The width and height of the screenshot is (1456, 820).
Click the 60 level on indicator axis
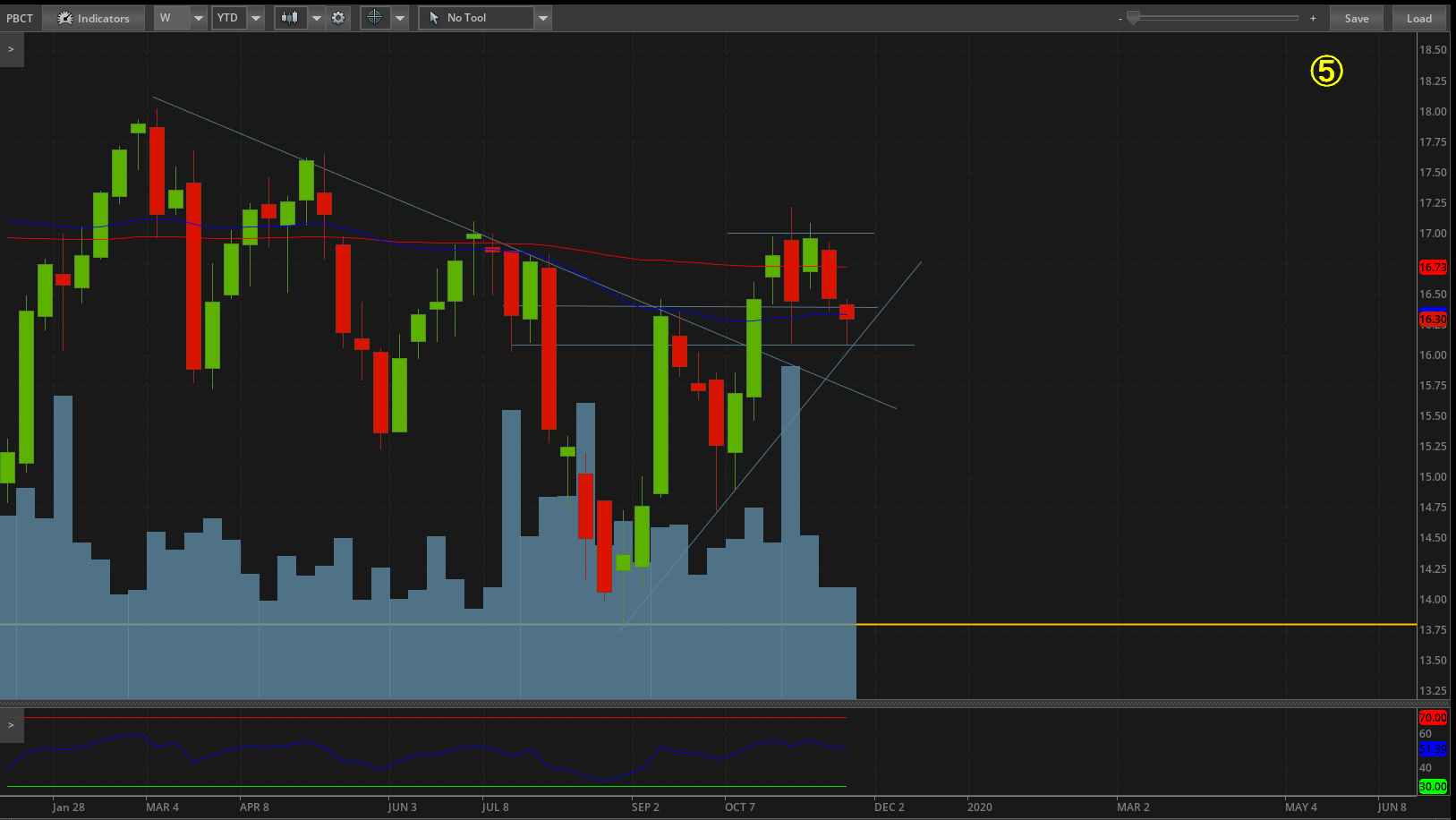click(1426, 734)
